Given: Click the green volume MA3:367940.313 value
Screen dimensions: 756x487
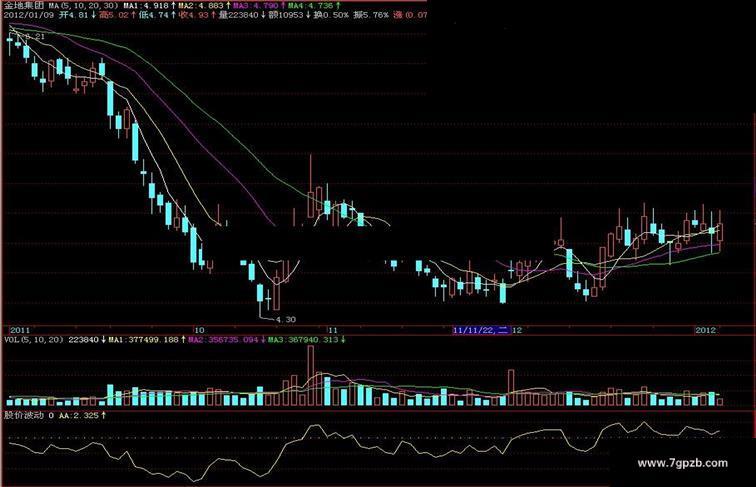Looking at the screenshot, I should [303, 340].
